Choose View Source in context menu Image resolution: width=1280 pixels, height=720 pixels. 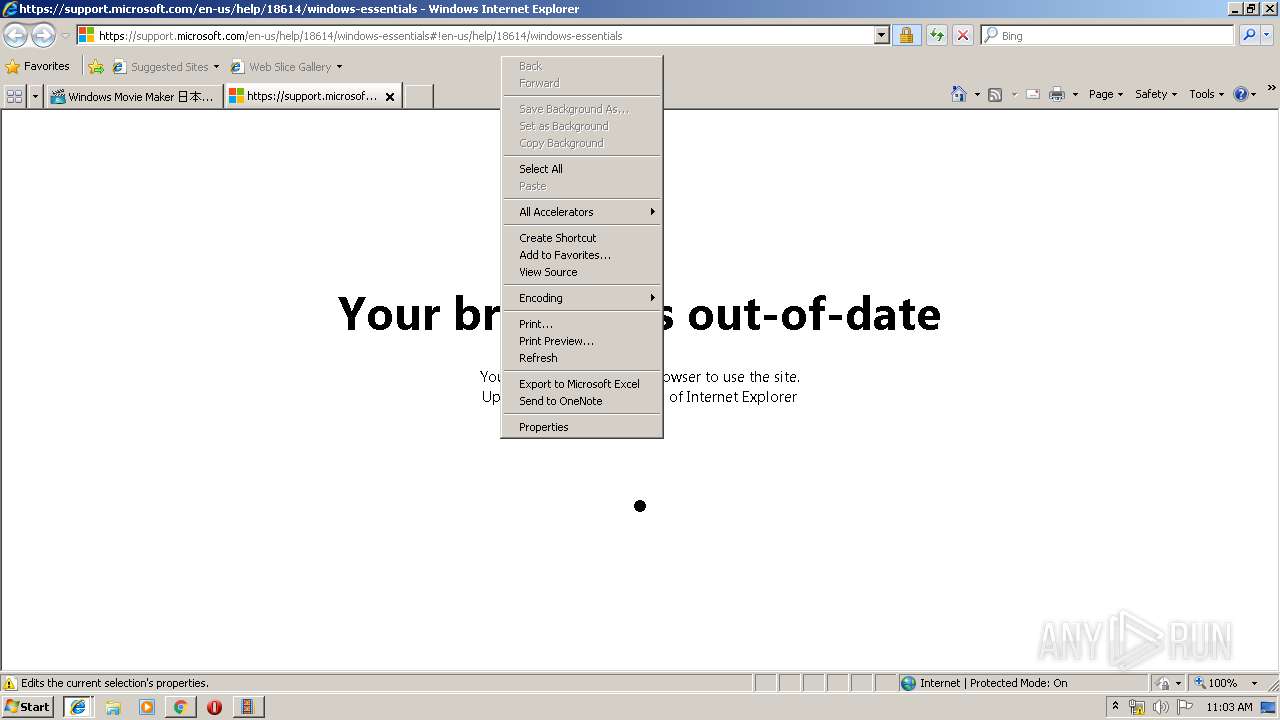[x=582, y=272]
